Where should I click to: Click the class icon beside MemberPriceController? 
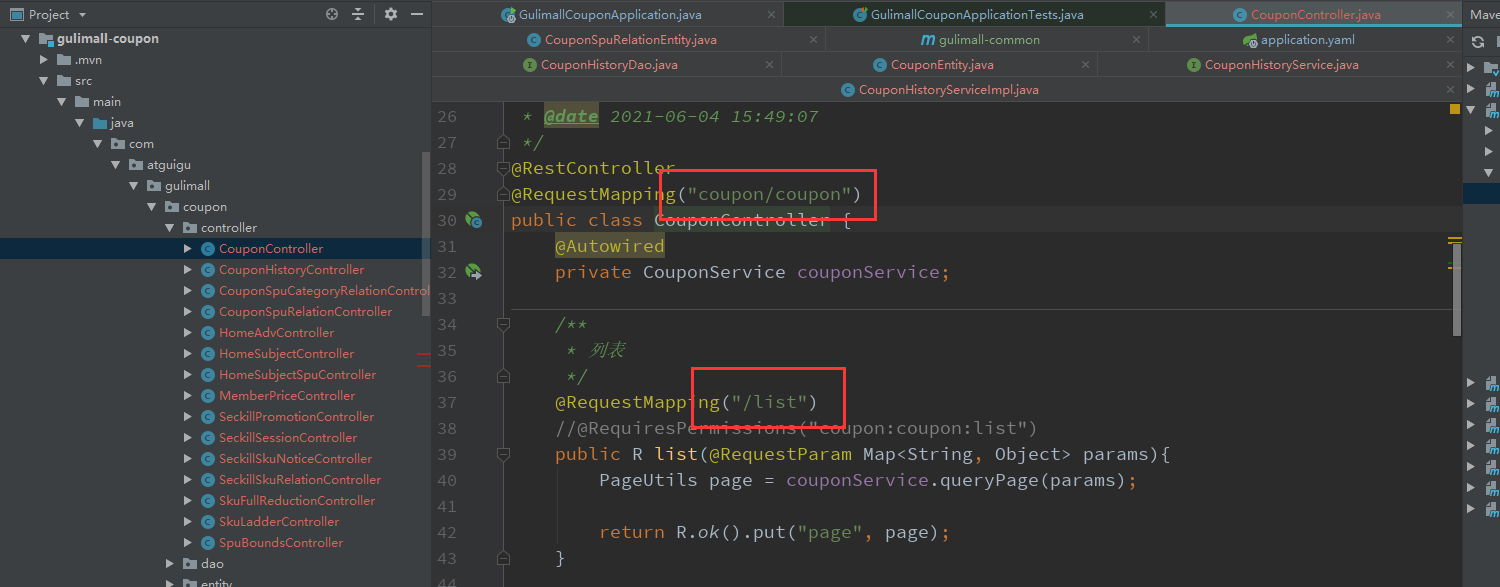tap(208, 396)
